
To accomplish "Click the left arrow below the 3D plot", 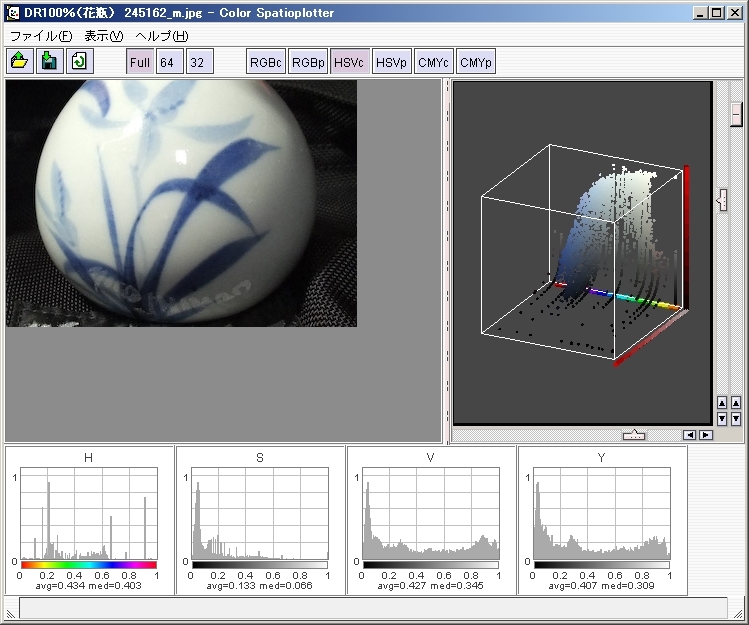I will click(x=690, y=435).
